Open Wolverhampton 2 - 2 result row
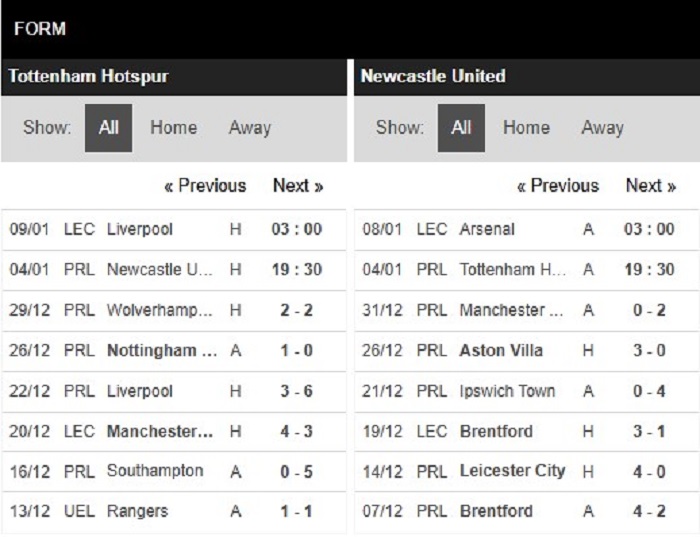This screenshot has height=537, width=700. pos(174,311)
